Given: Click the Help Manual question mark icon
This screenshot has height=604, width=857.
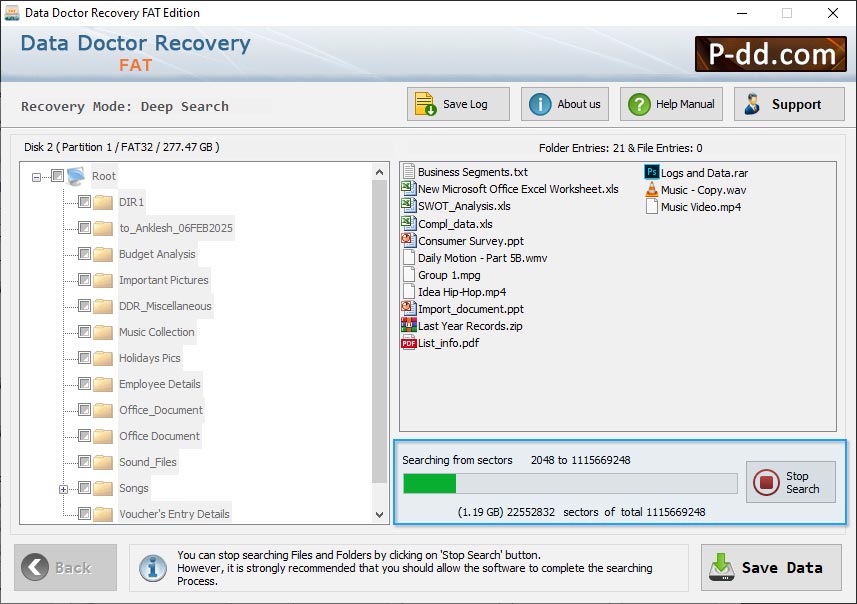Looking at the screenshot, I should (x=639, y=104).
